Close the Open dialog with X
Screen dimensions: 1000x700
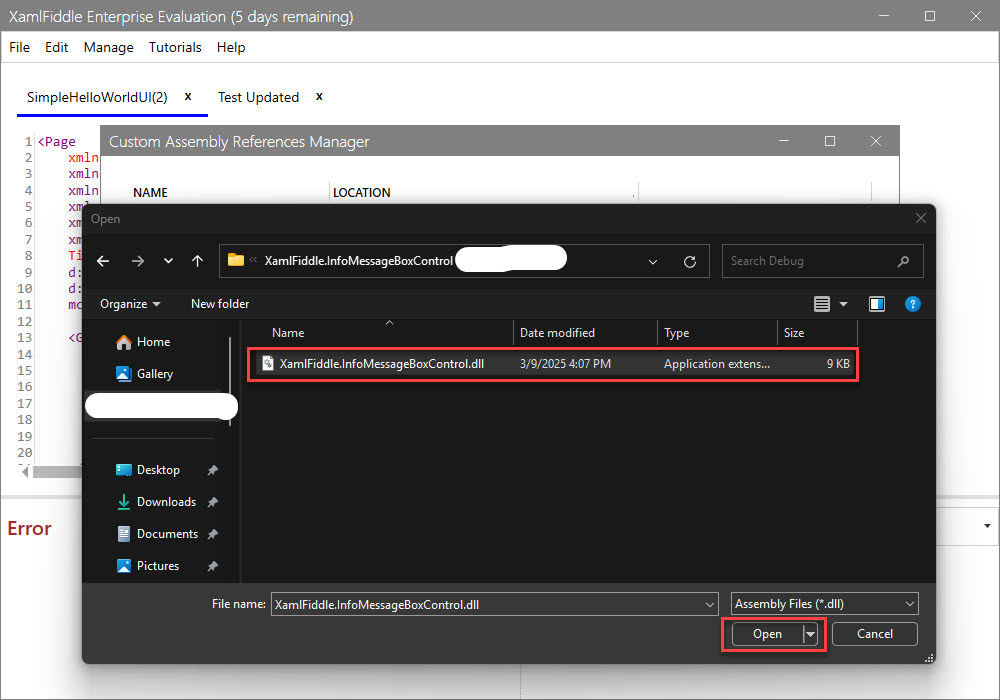pyautogui.click(x=920, y=218)
